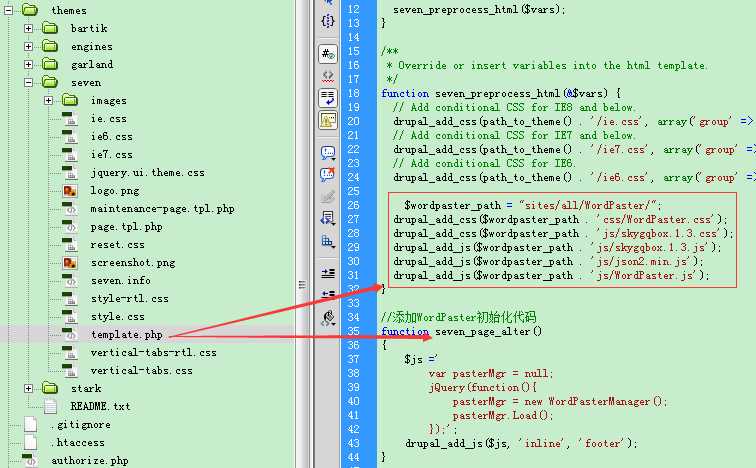This screenshot has width=756, height=468.
Task: Toggle Syntax Error Alerts warning icon
Action: 328,120
